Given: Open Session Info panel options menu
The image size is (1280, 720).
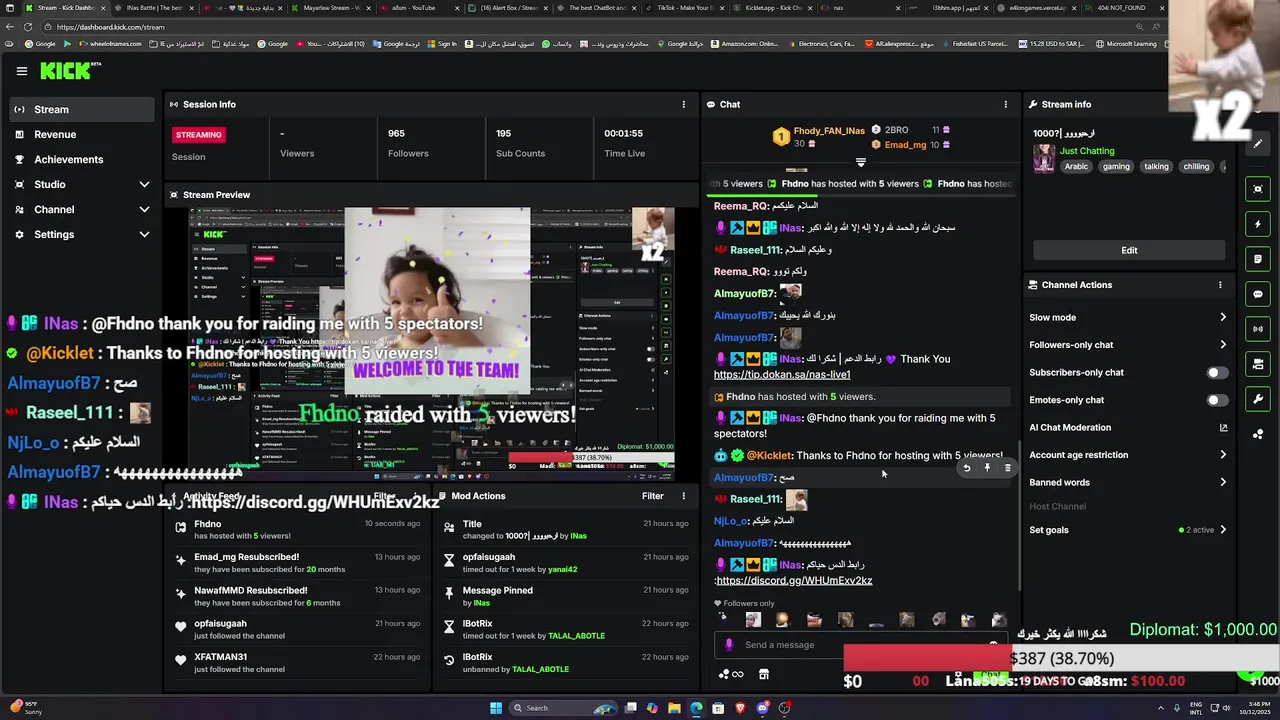Looking at the screenshot, I should 684,104.
